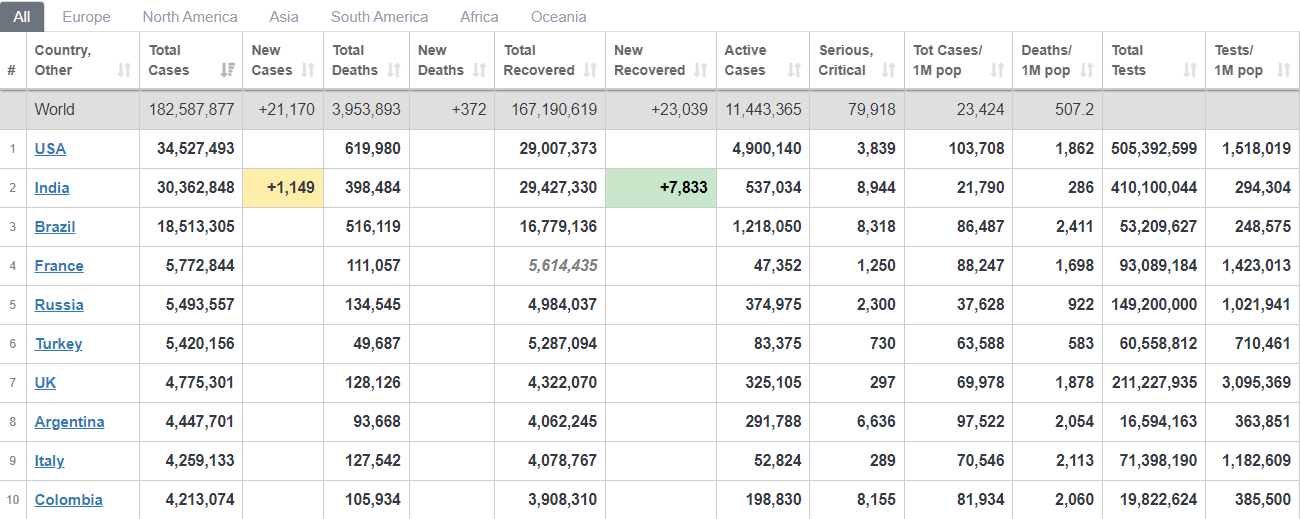Click USA total deaths 619,980
Image resolution: width=1300 pixels, height=519 pixels.
click(x=372, y=149)
